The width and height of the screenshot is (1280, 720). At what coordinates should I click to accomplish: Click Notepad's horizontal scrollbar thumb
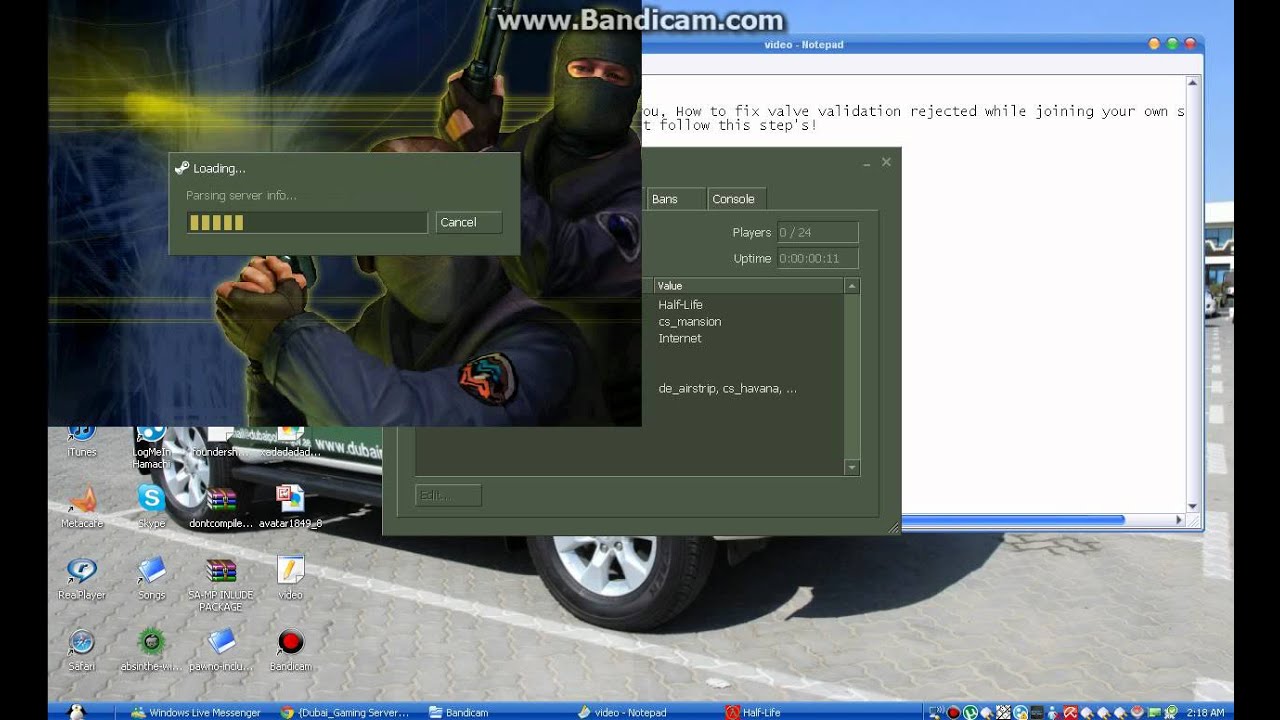coord(1013,520)
